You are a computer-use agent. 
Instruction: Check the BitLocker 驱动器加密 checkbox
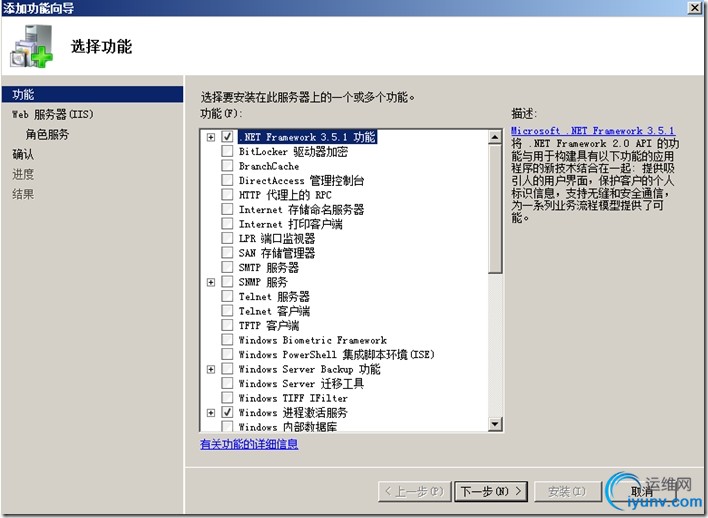point(227,151)
